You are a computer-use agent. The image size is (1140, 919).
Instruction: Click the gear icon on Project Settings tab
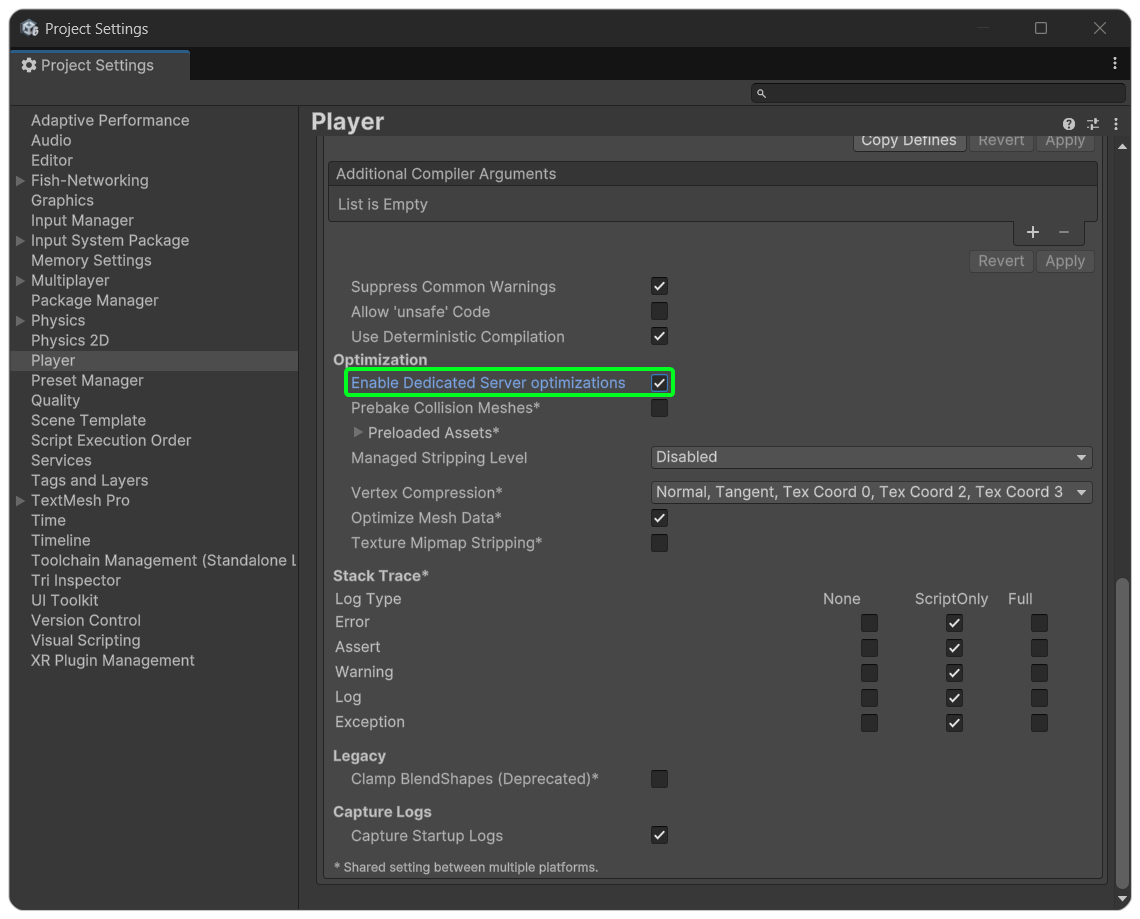pyautogui.click(x=29, y=65)
